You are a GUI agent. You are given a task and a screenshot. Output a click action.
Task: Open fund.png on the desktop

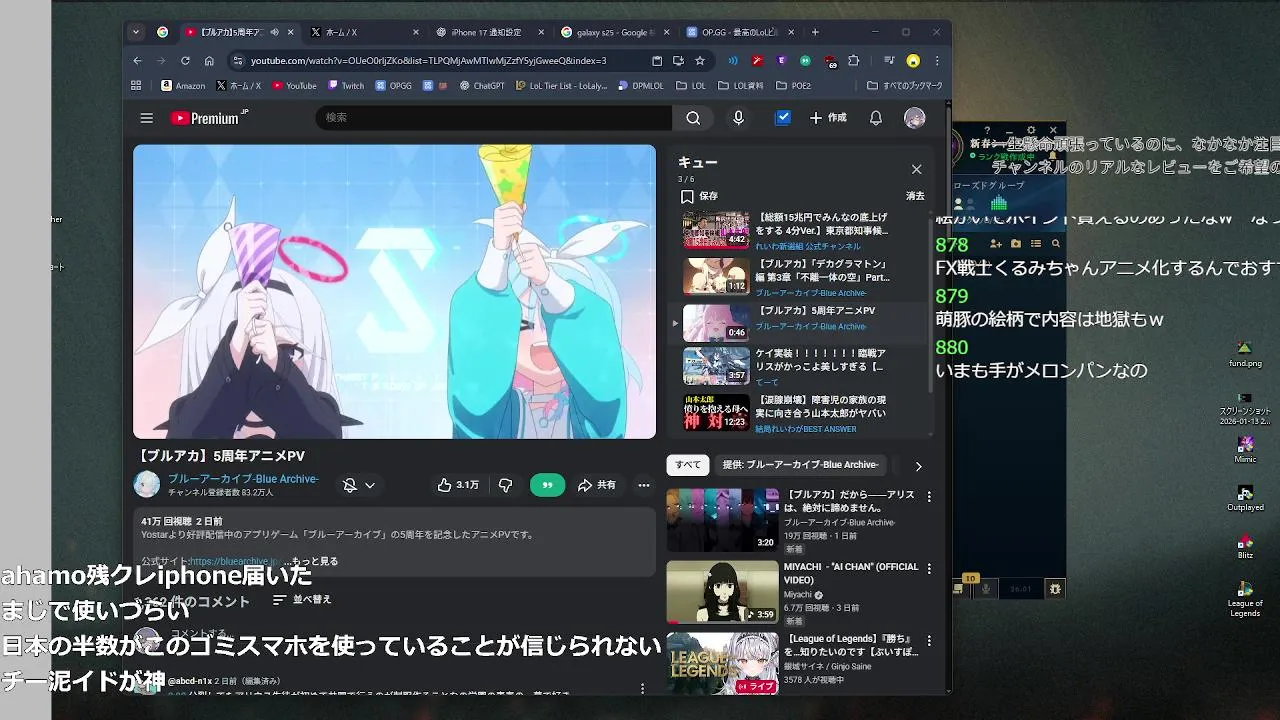[1245, 354]
